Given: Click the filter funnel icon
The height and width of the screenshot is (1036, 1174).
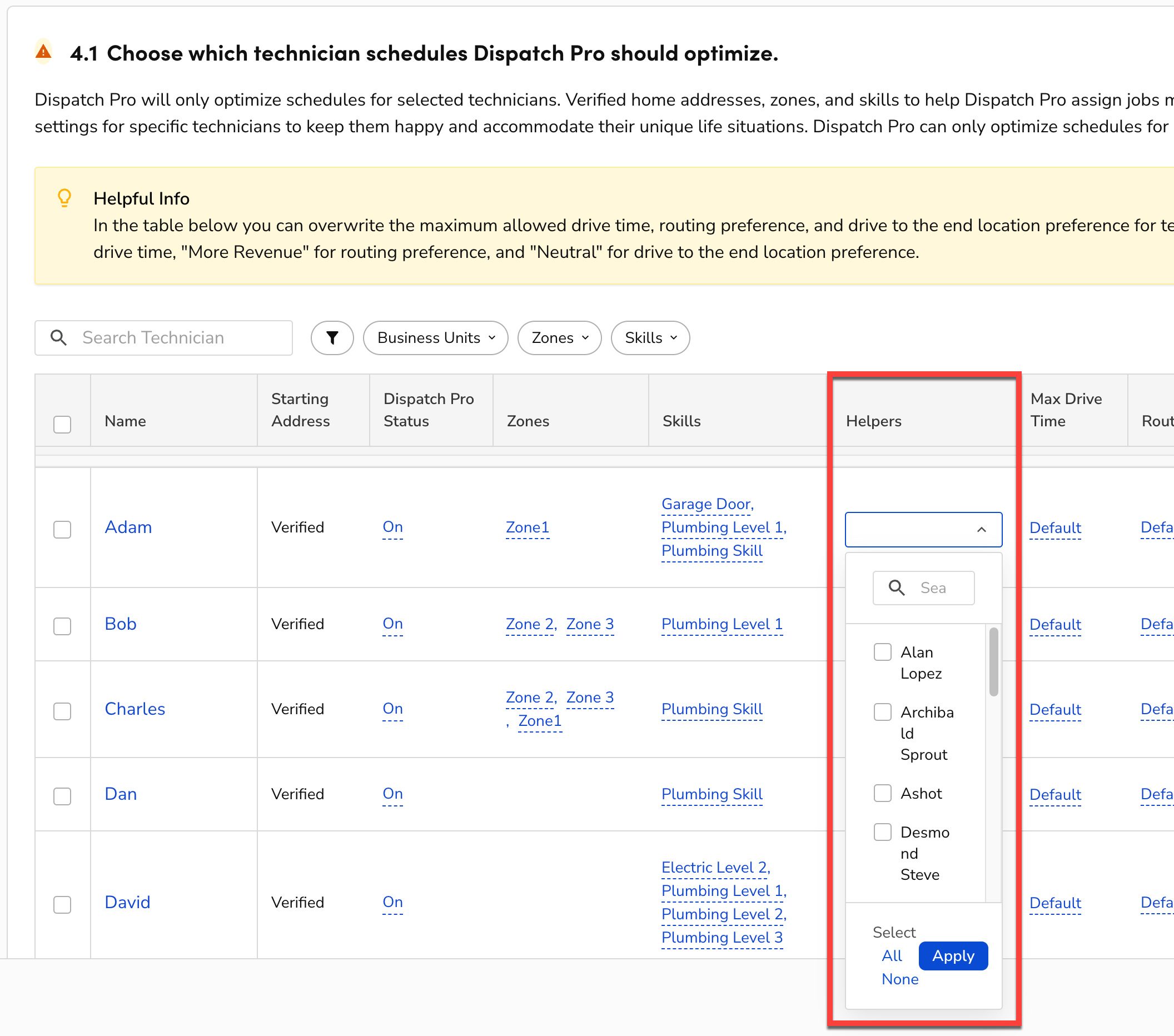Looking at the screenshot, I should coord(332,338).
